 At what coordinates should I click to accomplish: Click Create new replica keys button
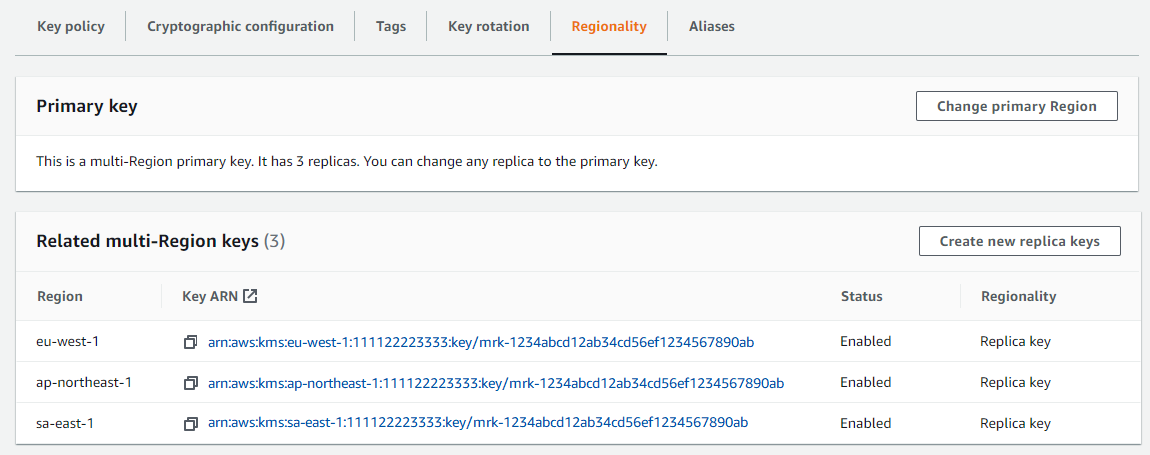(1019, 241)
